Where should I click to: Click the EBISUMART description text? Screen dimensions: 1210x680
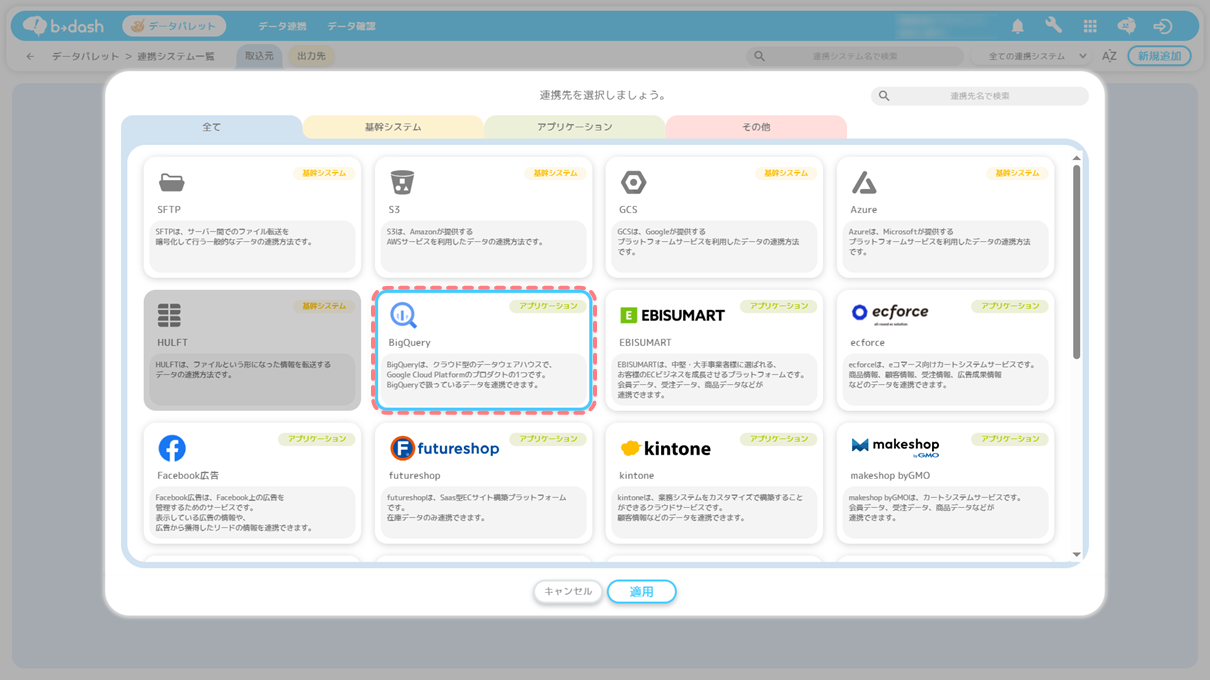(711, 380)
